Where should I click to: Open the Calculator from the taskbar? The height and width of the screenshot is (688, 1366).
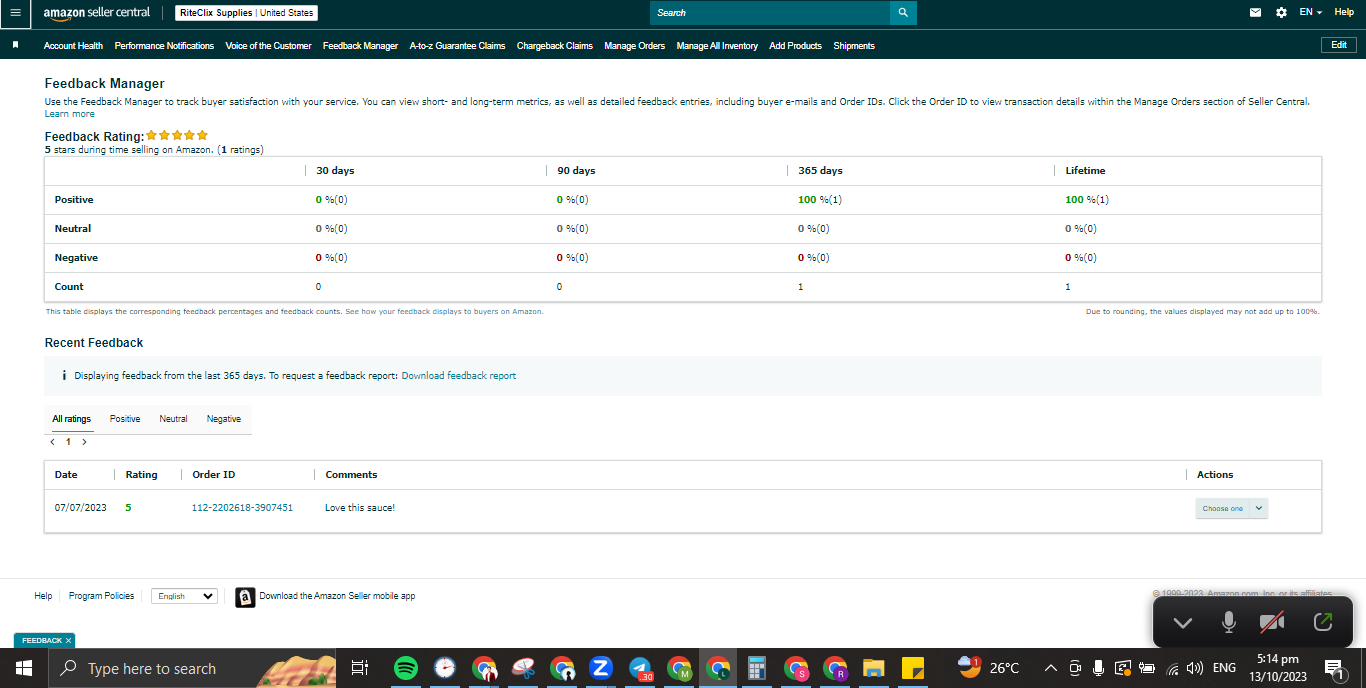[x=757, y=668]
